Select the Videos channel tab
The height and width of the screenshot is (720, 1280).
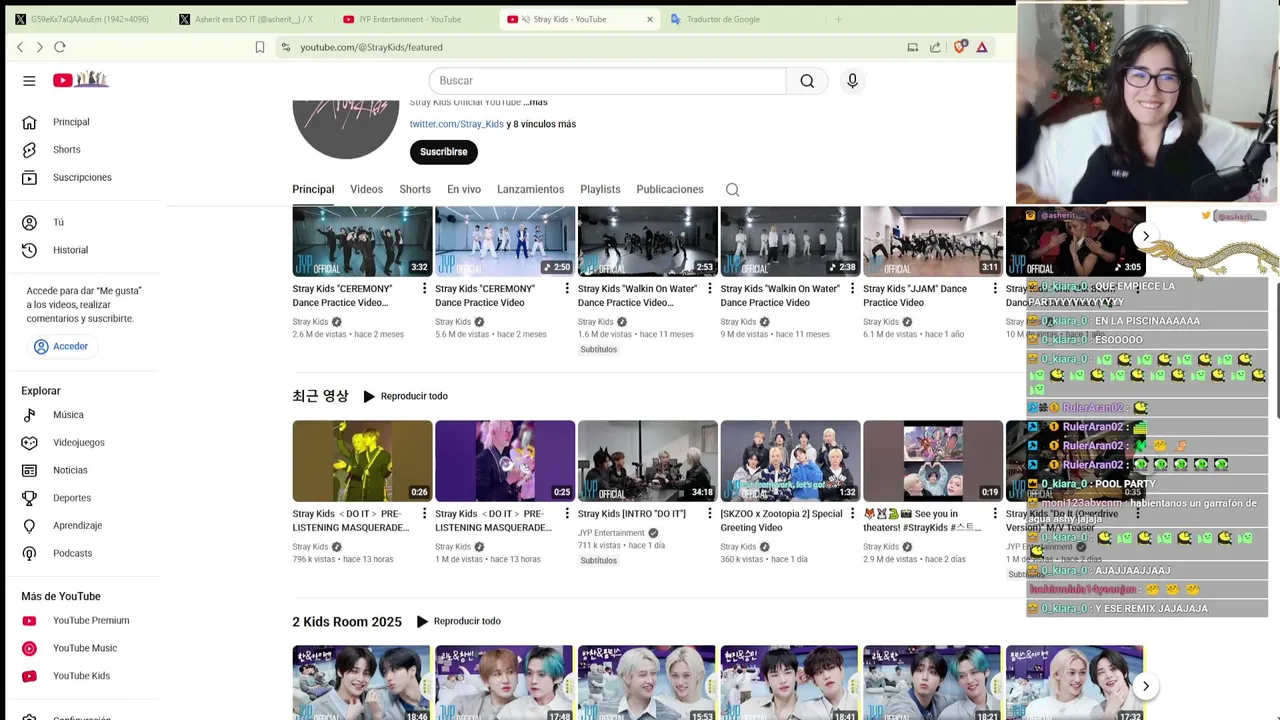pyautogui.click(x=366, y=189)
